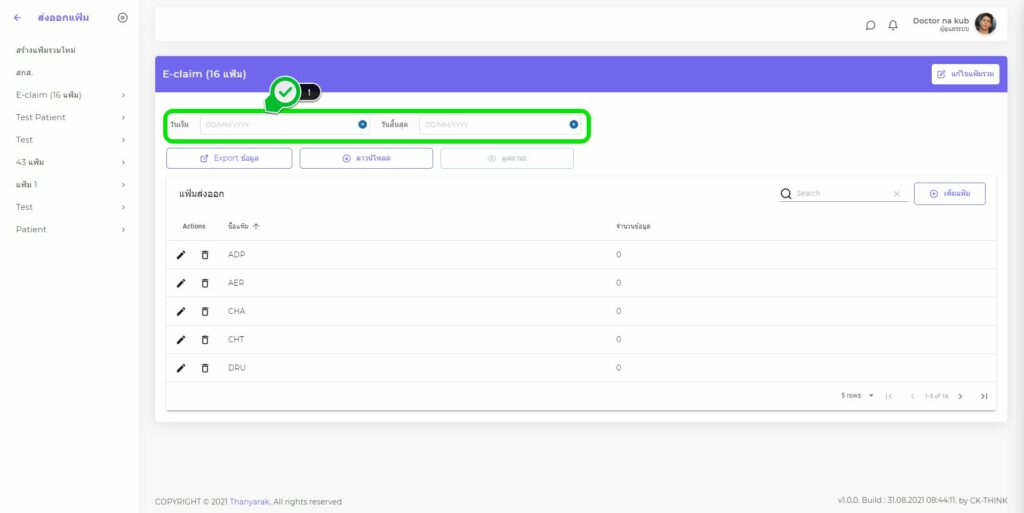The width and height of the screenshot is (1024, 513).
Task: Go to next page in table pagination
Action: pos(961,396)
